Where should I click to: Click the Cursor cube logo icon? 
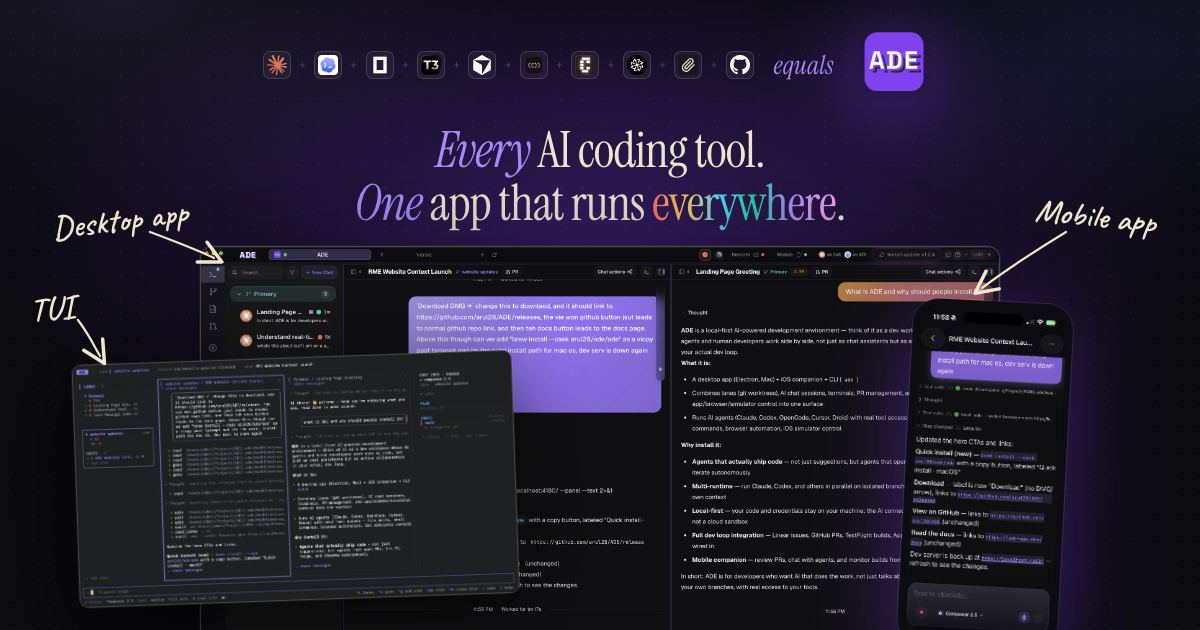(x=483, y=66)
